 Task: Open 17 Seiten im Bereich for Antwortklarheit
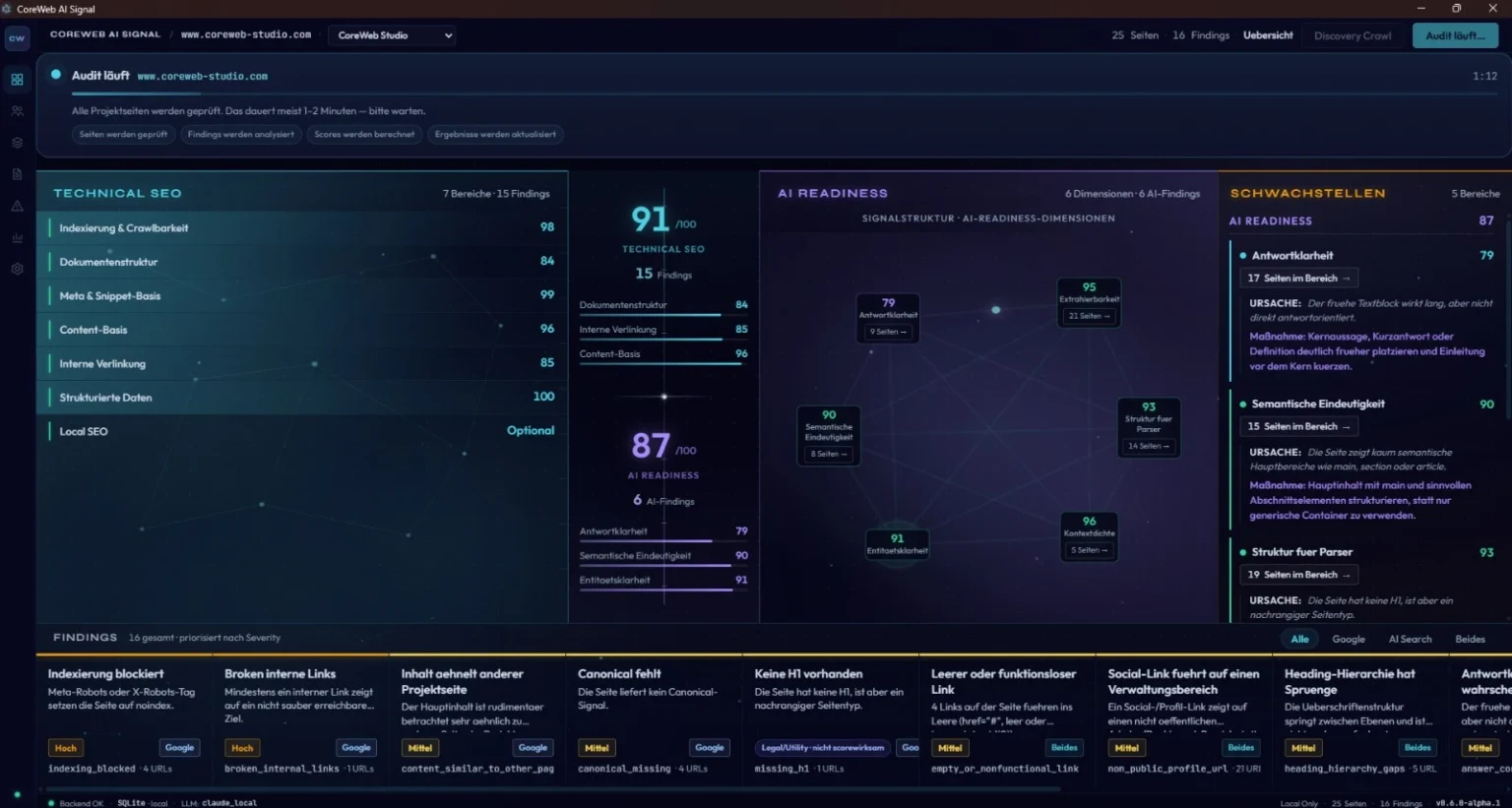click(1298, 279)
